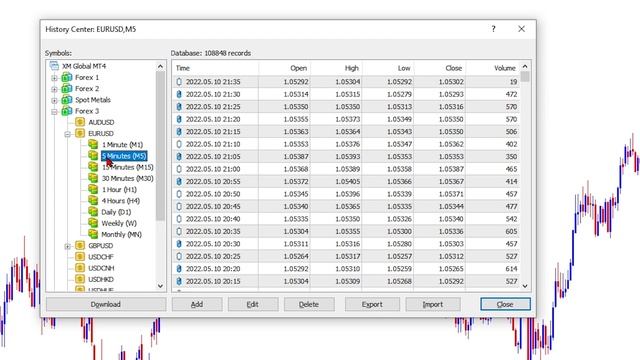Select the 15 Minutes (M15) timeframe

click(127, 167)
